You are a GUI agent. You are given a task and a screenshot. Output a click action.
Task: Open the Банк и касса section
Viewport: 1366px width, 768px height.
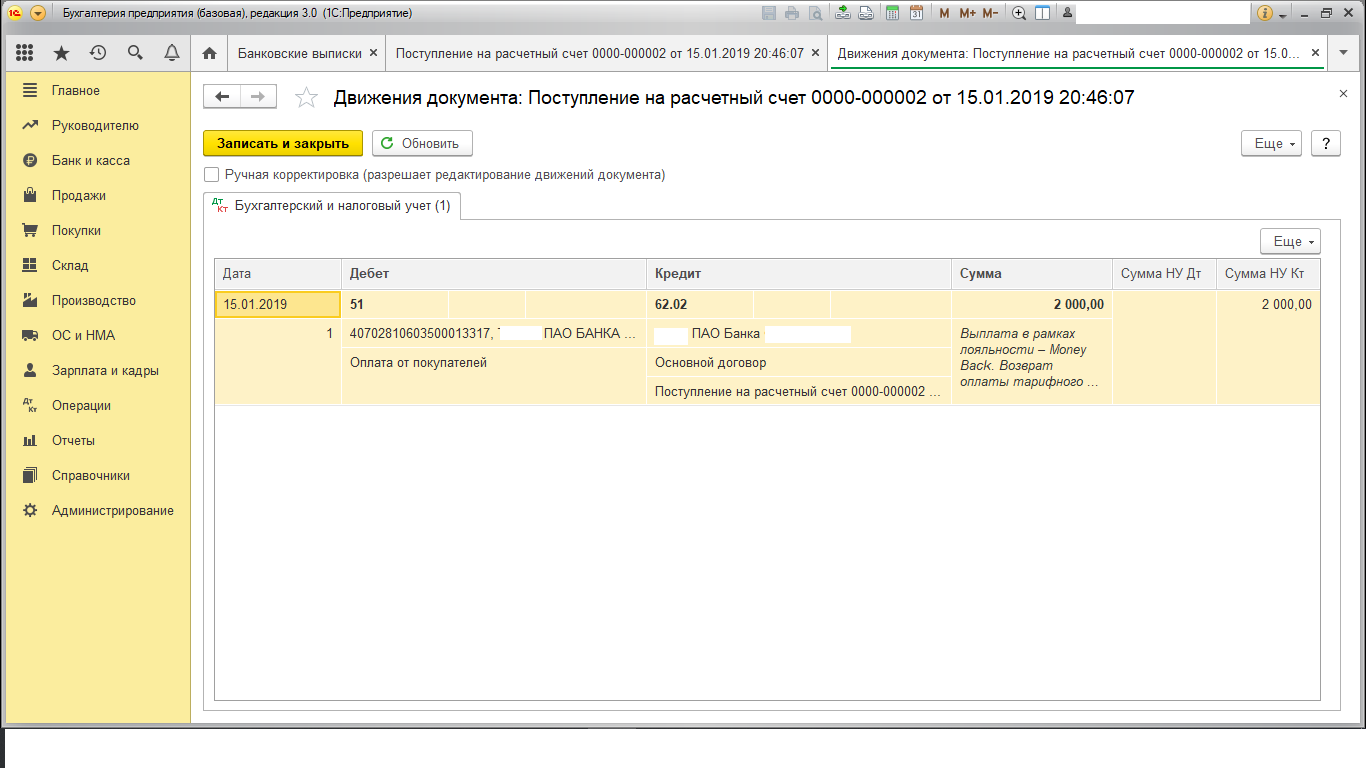click(x=90, y=160)
